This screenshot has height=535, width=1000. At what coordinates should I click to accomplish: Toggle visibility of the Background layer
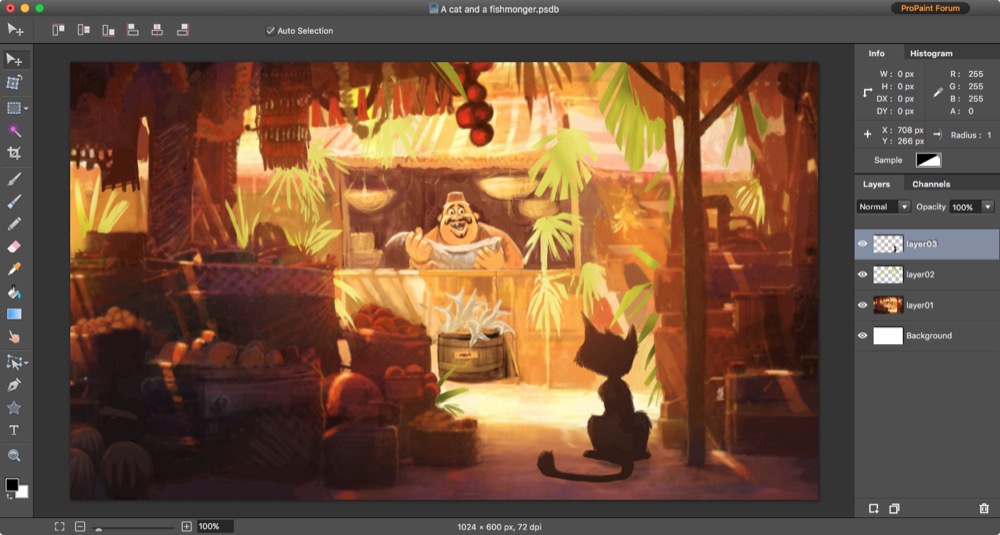click(x=862, y=336)
